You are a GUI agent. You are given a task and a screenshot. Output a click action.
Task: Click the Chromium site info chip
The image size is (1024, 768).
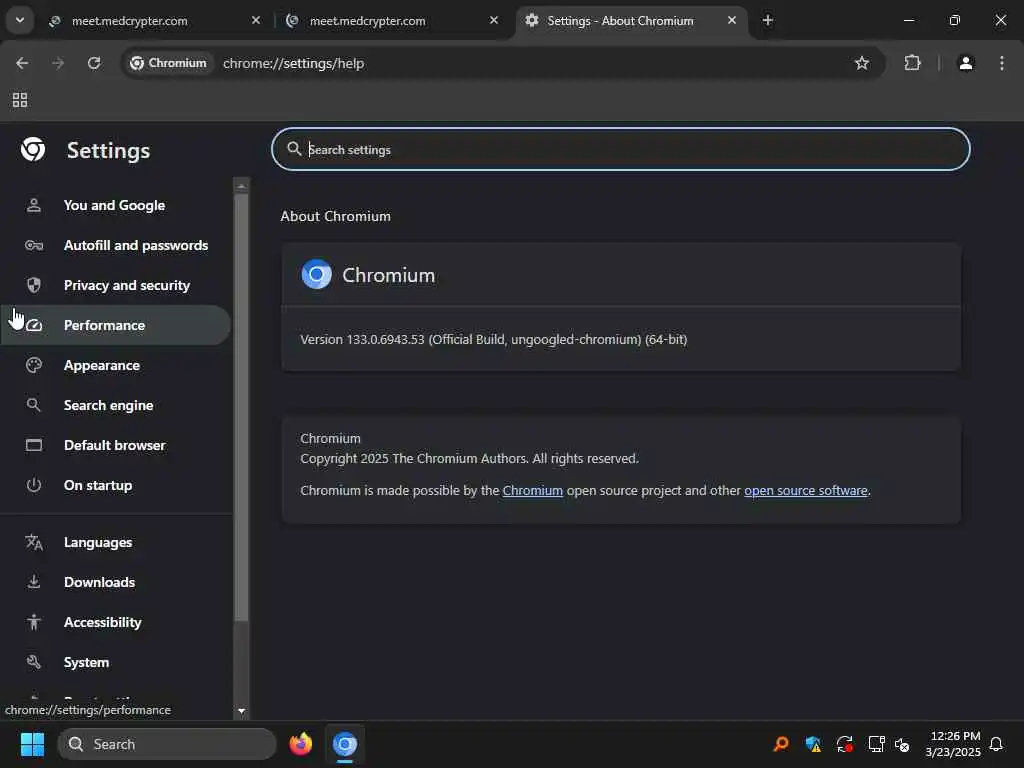click(x=168, y=63)
